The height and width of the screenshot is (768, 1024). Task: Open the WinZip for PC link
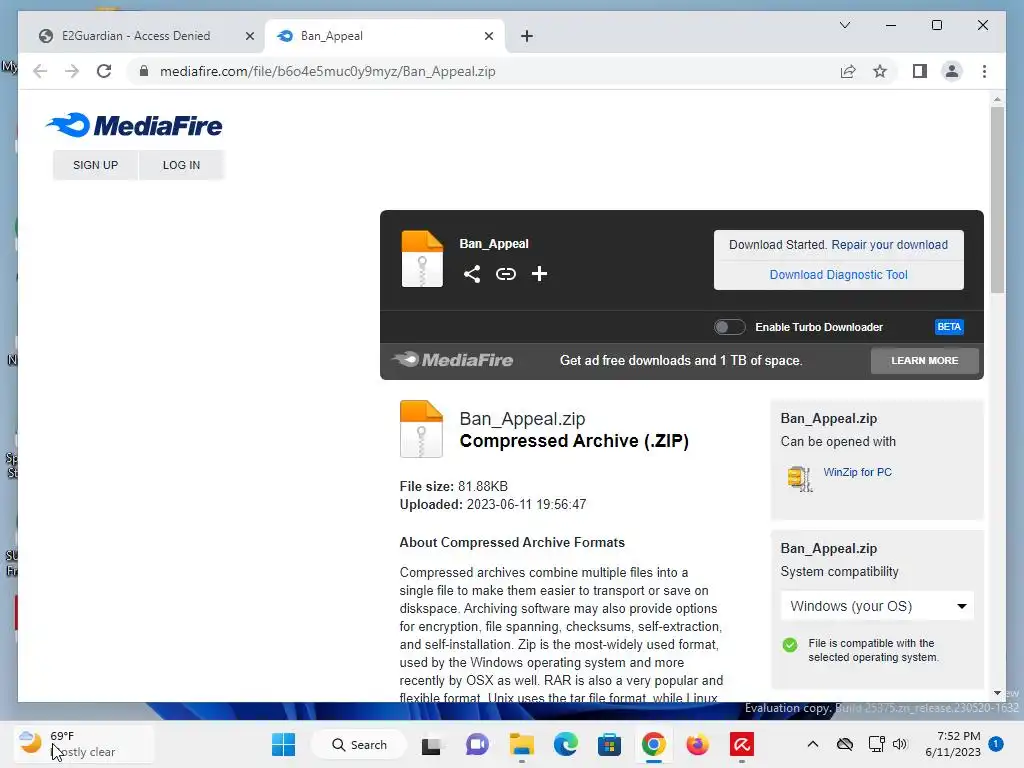click(x=857, y=472)
